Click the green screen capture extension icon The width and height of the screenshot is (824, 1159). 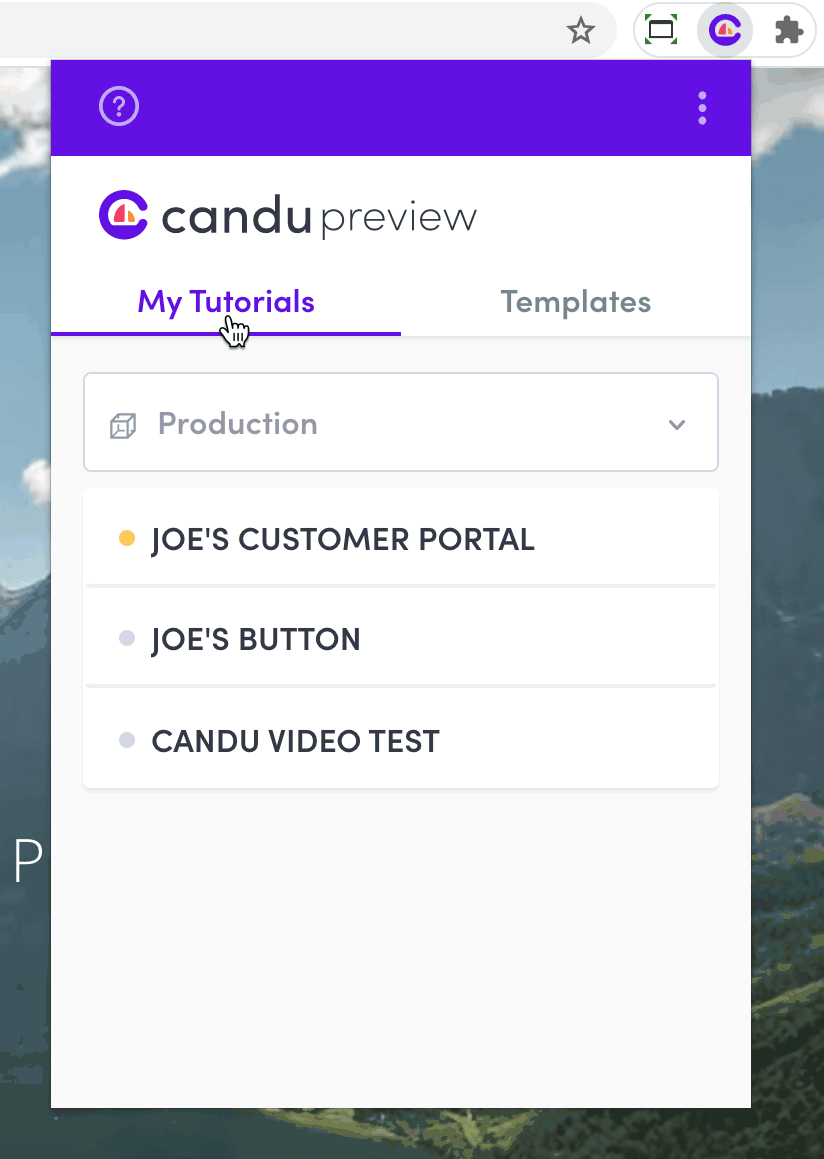coord(661,30)
